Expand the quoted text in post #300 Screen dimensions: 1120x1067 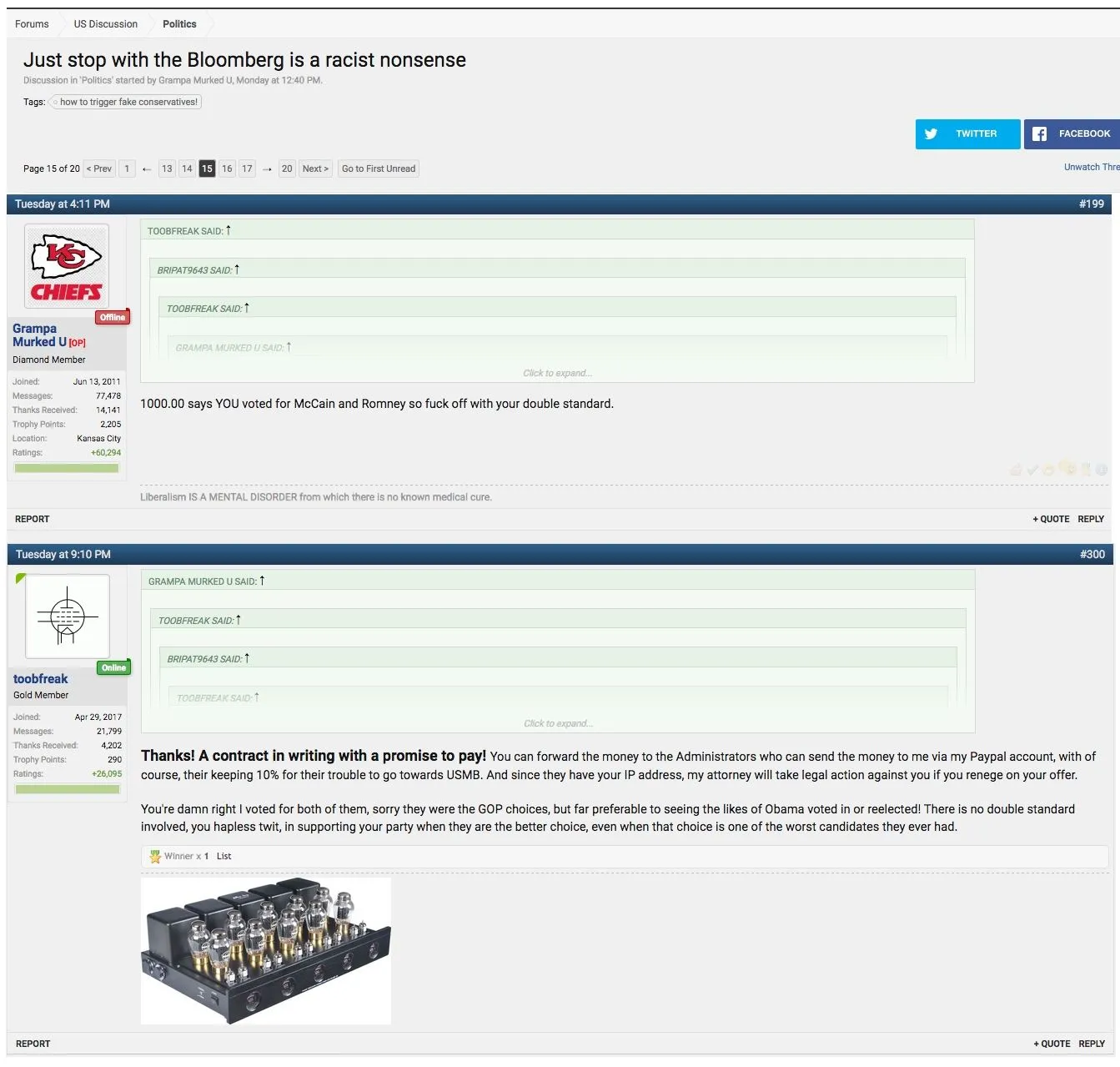558,723
